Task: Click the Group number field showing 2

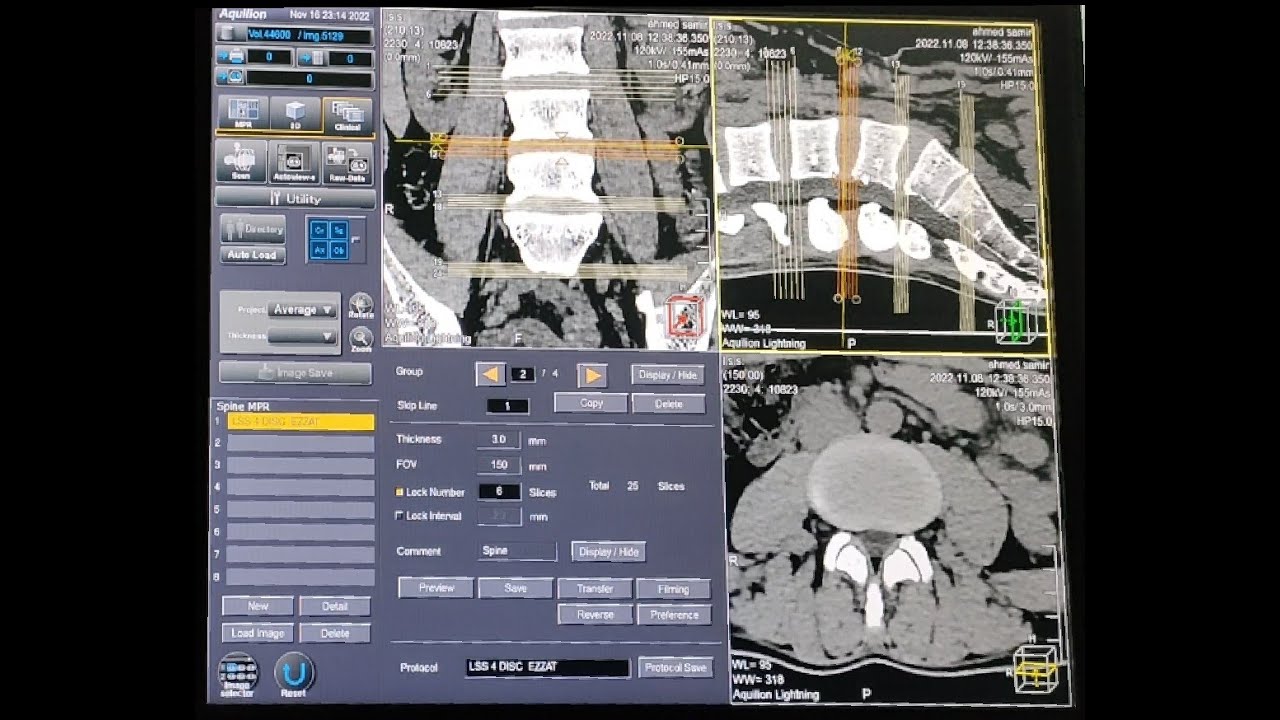Action: point(523,374)
